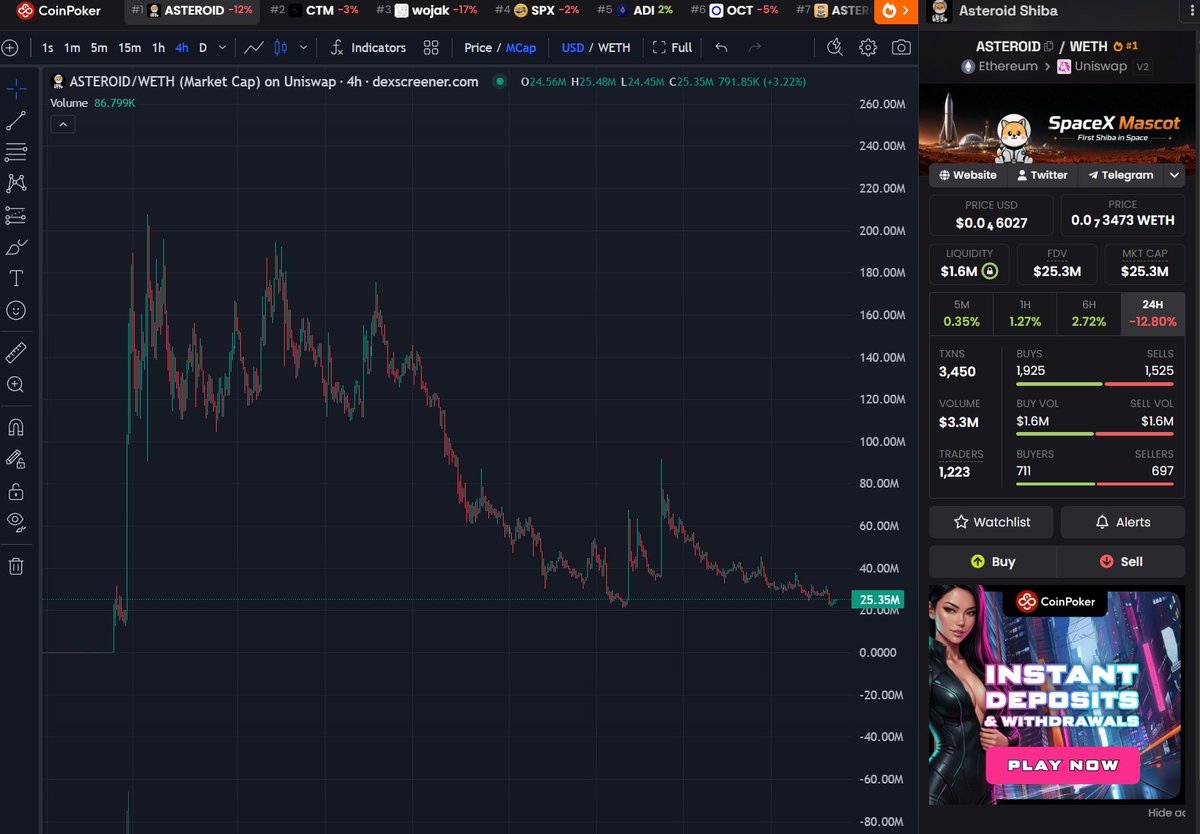Take a chart snapshot with camera icon
This screenshot has height=834, width=1200.
901,47
